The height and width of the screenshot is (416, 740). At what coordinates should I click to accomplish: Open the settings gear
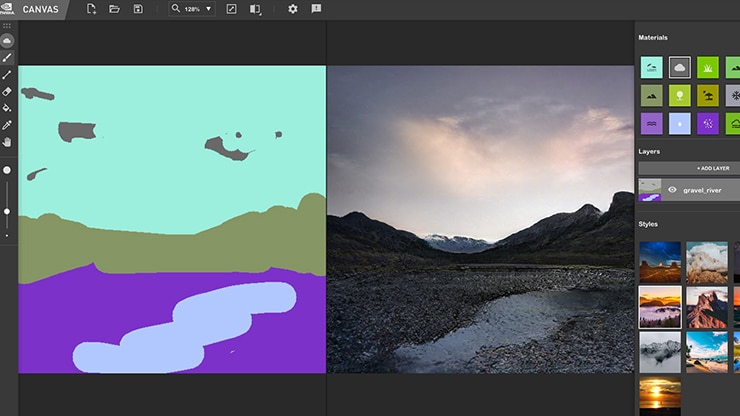coord(293,9)
